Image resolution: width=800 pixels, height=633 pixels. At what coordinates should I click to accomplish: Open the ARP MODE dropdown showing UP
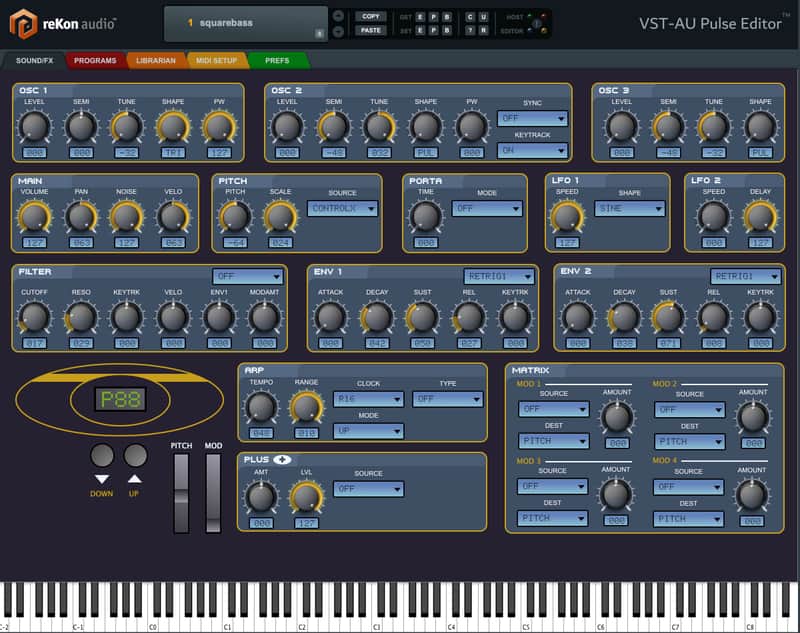pos(368,431)
